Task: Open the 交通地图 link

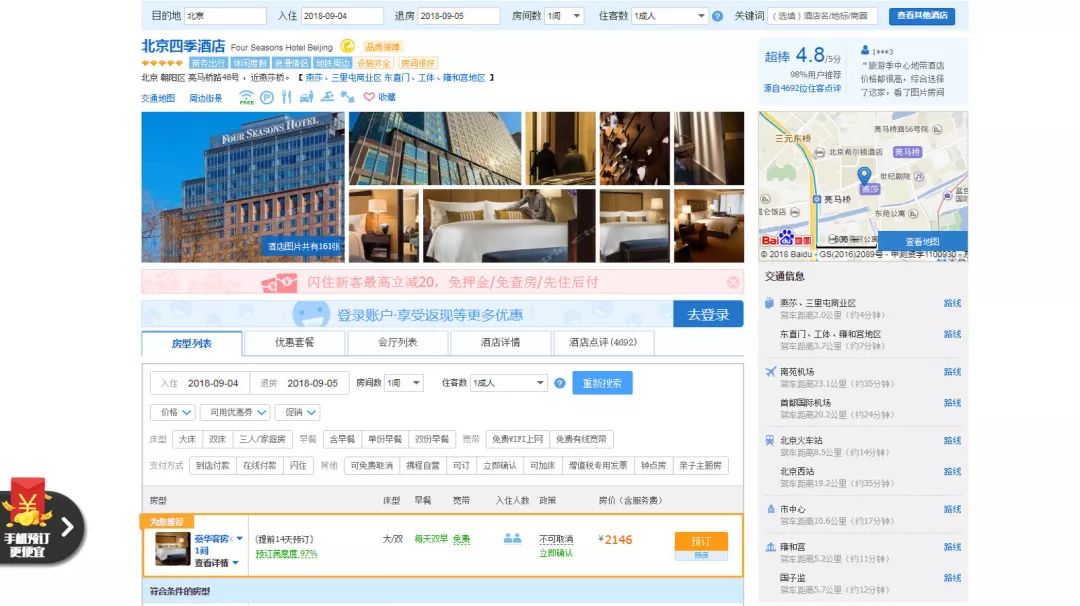Action: click(158, 98)
